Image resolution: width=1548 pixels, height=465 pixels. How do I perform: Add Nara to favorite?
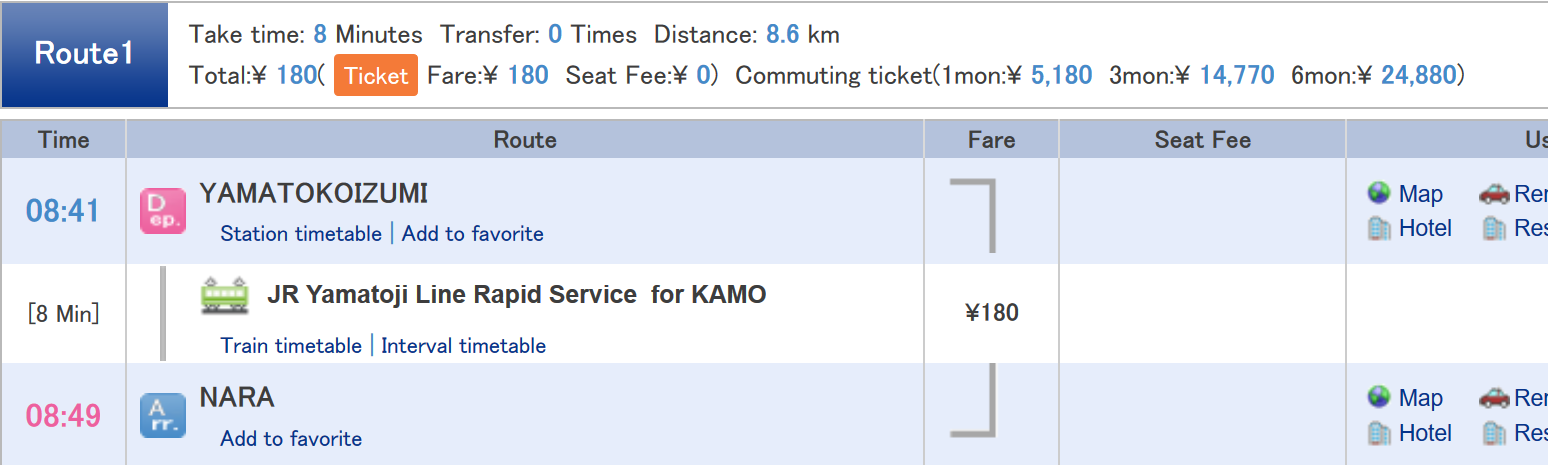[291, 438]
